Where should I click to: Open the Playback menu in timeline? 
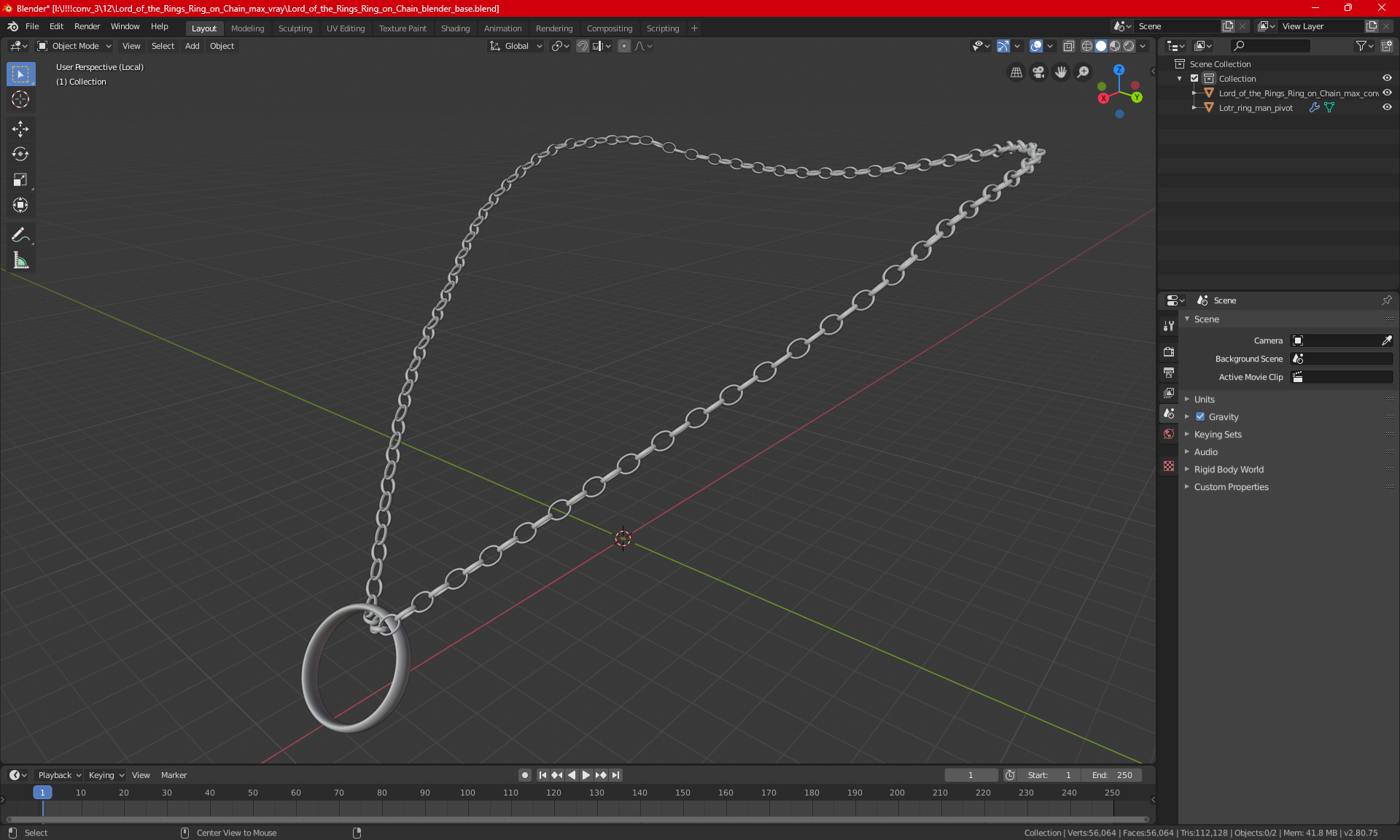60,775
